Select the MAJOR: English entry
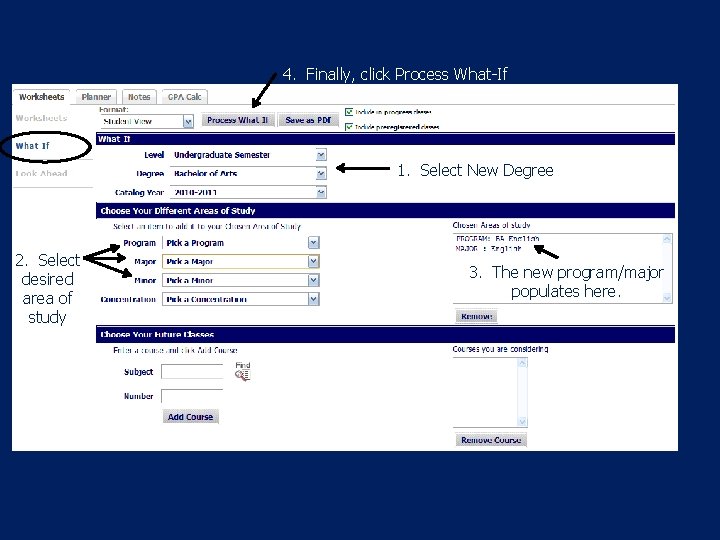 click(x=488, y=249)
